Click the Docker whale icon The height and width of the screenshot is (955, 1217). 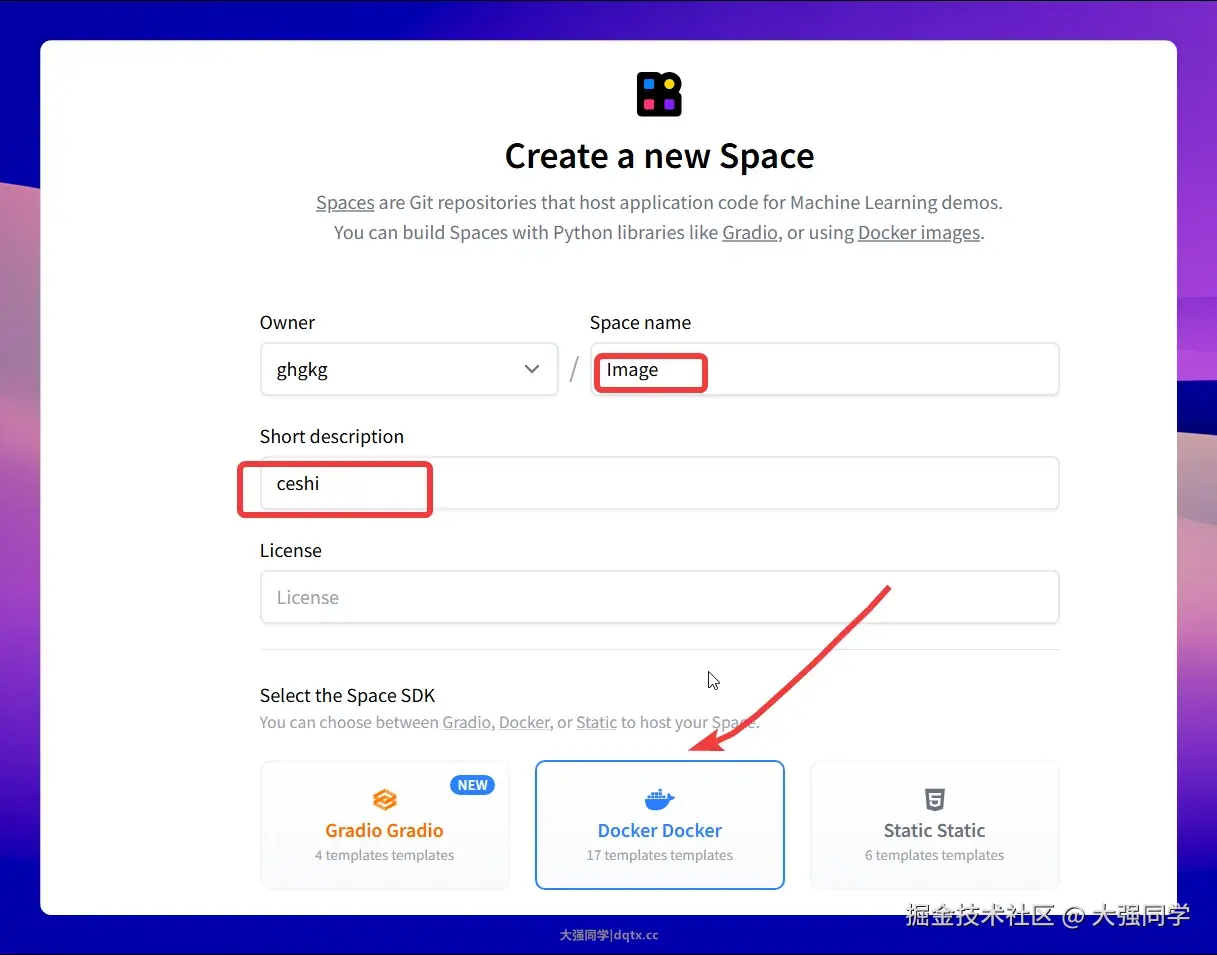(x=659, y=799)
